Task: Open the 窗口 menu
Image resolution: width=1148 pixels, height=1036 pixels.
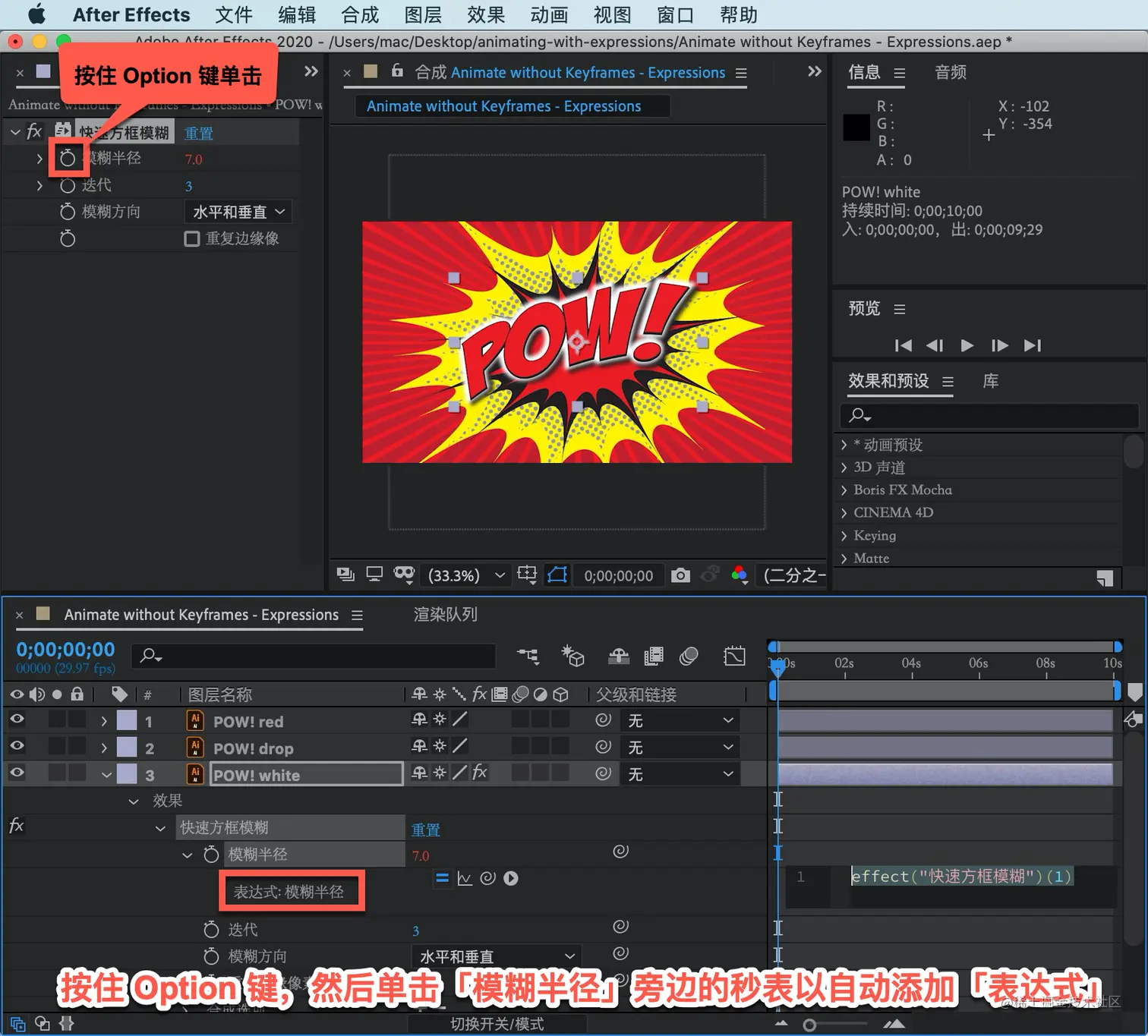Action: pos(675,14)
